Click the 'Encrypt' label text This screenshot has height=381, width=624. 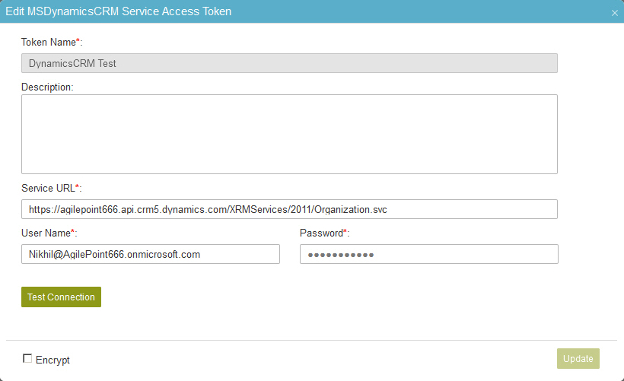click(x=53, y=360)
